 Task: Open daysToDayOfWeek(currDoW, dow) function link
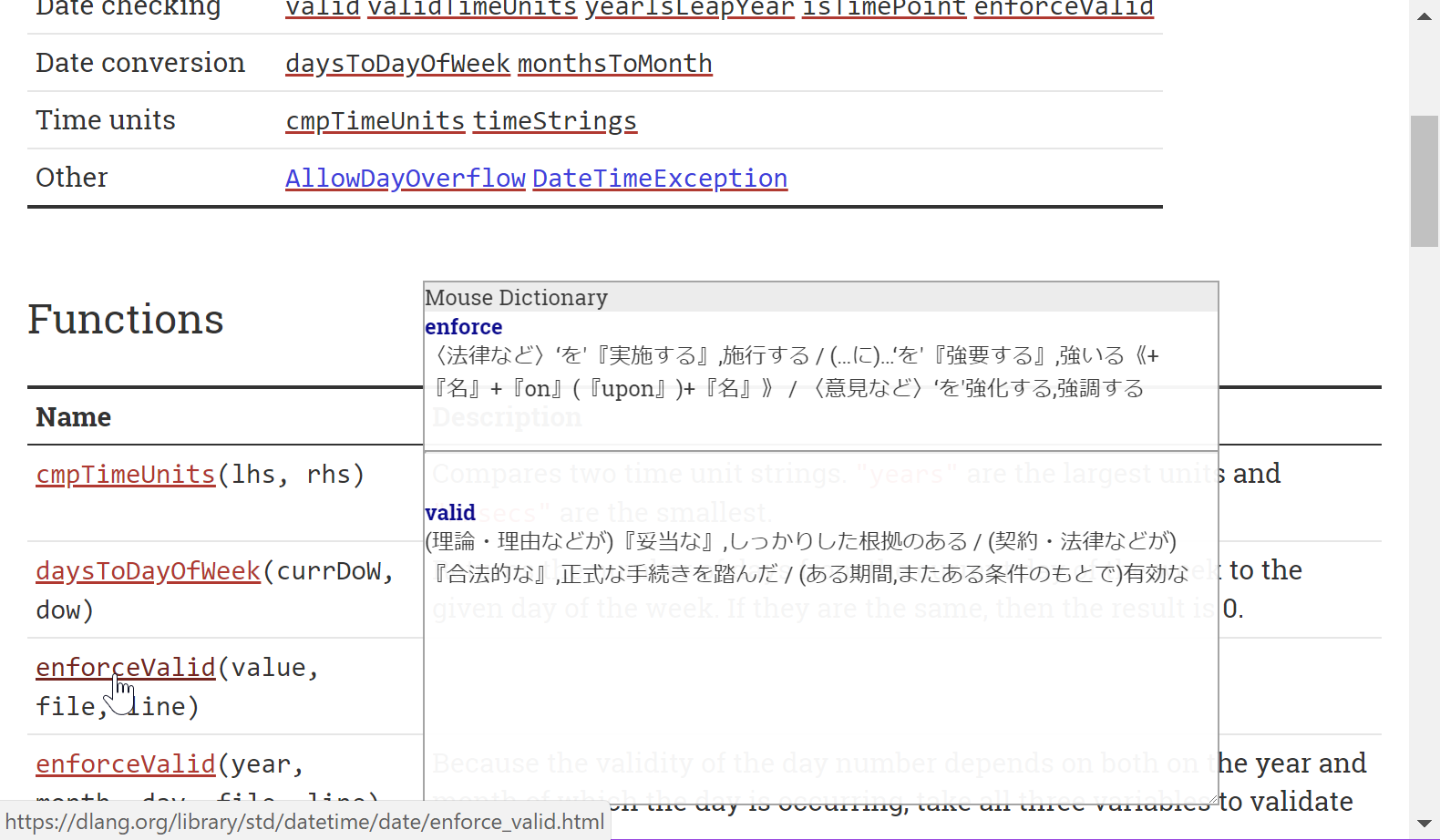click(x=149, y=571)
